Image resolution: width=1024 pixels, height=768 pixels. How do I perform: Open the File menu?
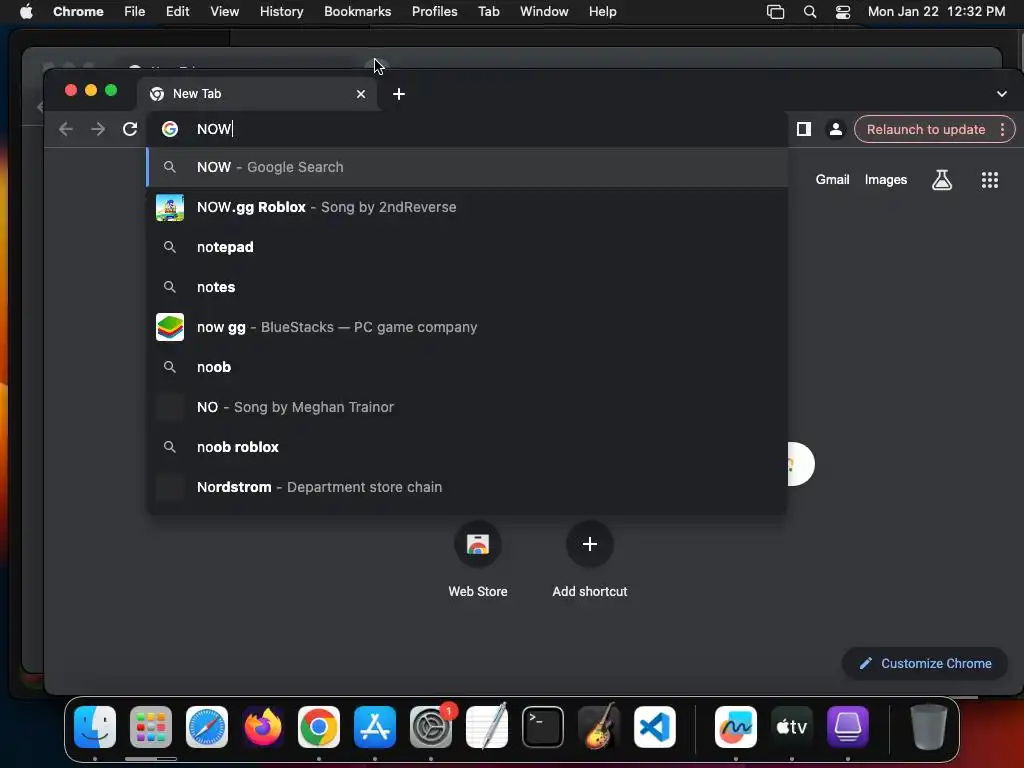coord(135,11)
